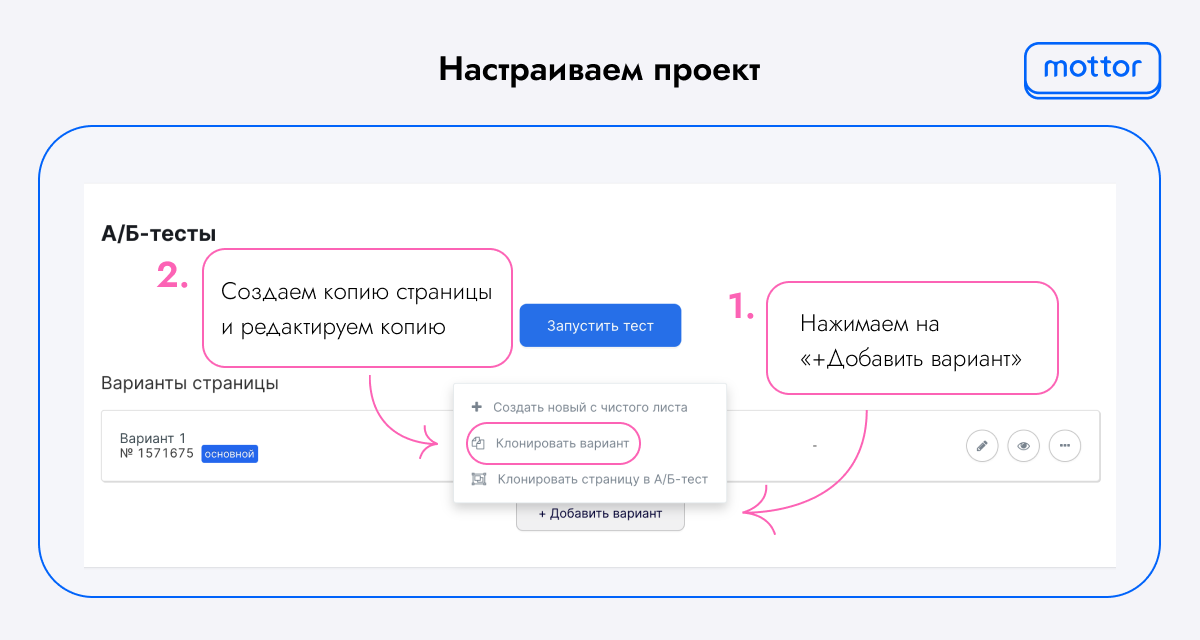Click the pencil edit icon for Вариант 1
Image resolution: width=1200 pixels, height=640 pixels.
(982, 445)
